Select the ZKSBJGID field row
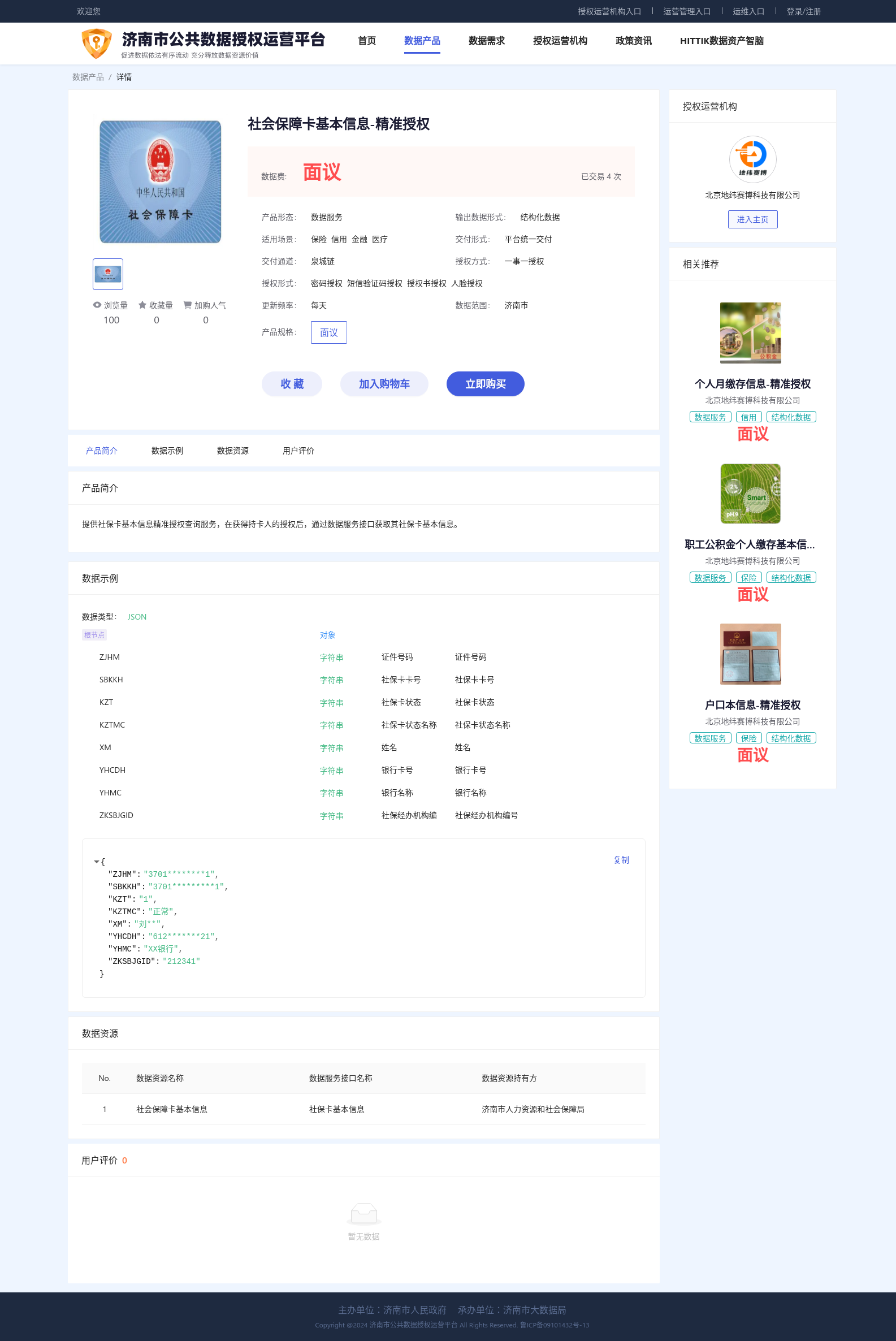 (x=363, y=815)
